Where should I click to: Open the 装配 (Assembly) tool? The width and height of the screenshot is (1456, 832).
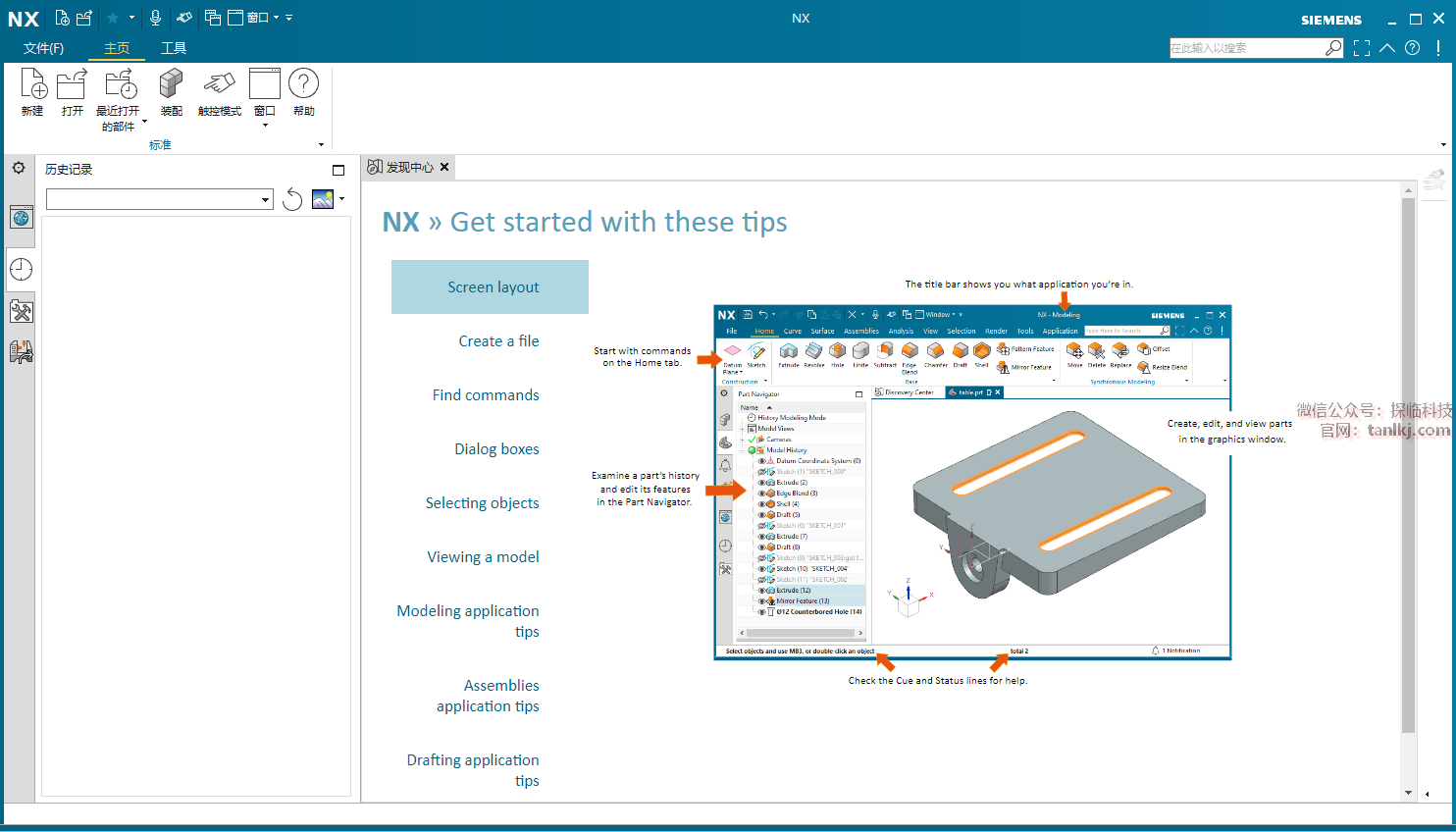click(x=172, y=85)
